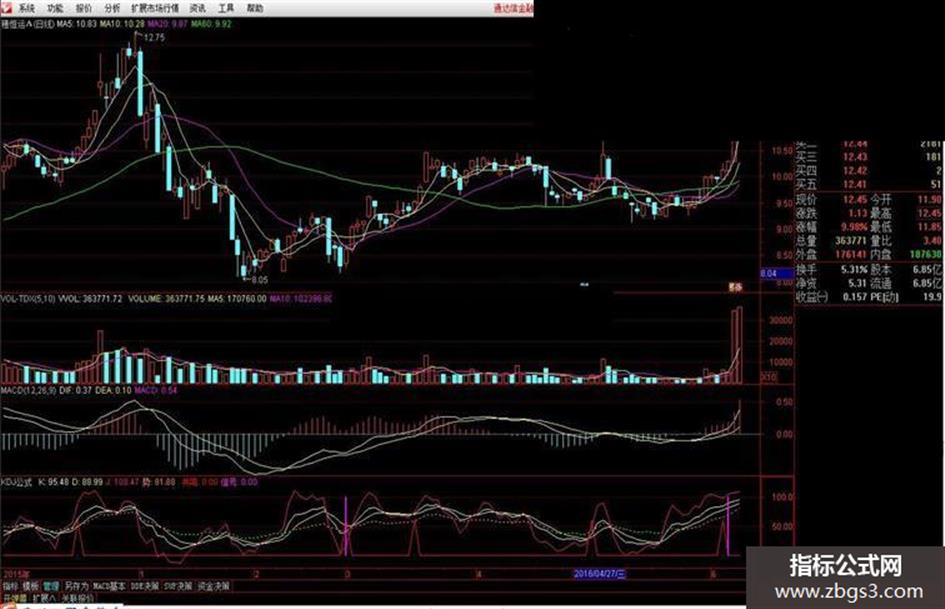Click the 买五 price 12.41 row
The width and height of the screenshot is (945, 609).
click(x=867, y=185)
